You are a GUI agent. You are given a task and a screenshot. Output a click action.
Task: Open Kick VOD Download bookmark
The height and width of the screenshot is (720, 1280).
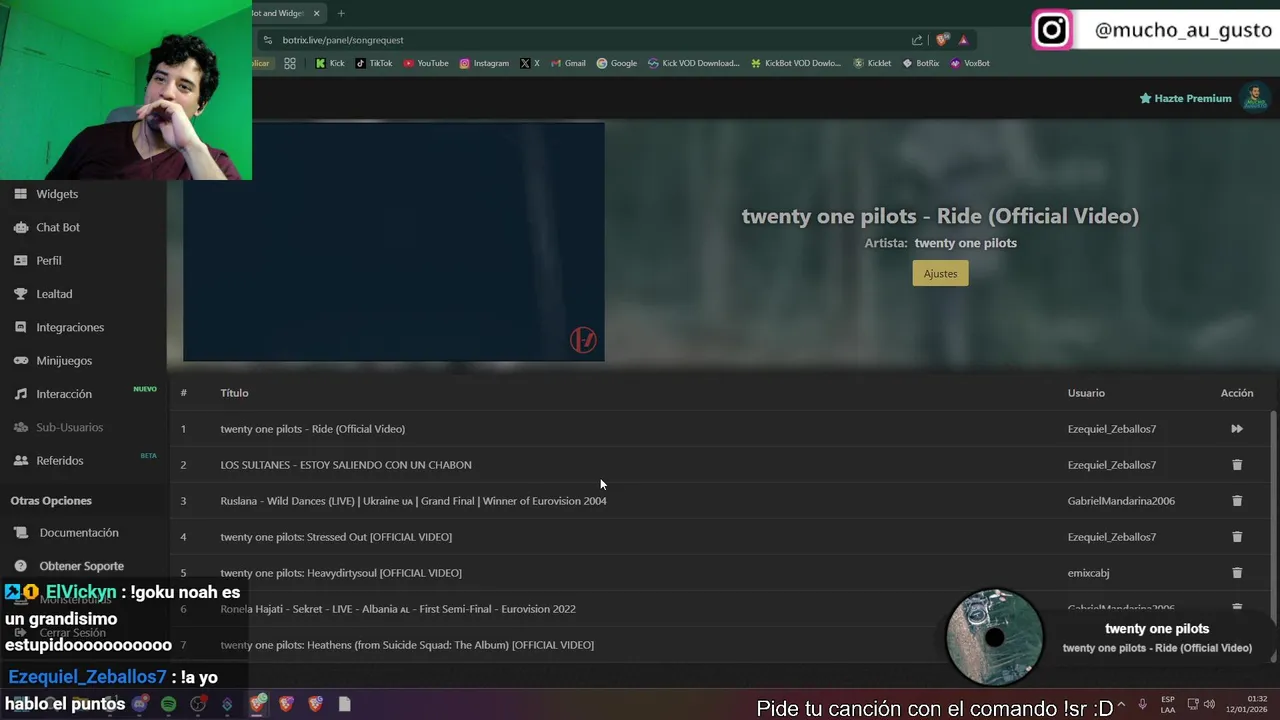coord(694,63)
